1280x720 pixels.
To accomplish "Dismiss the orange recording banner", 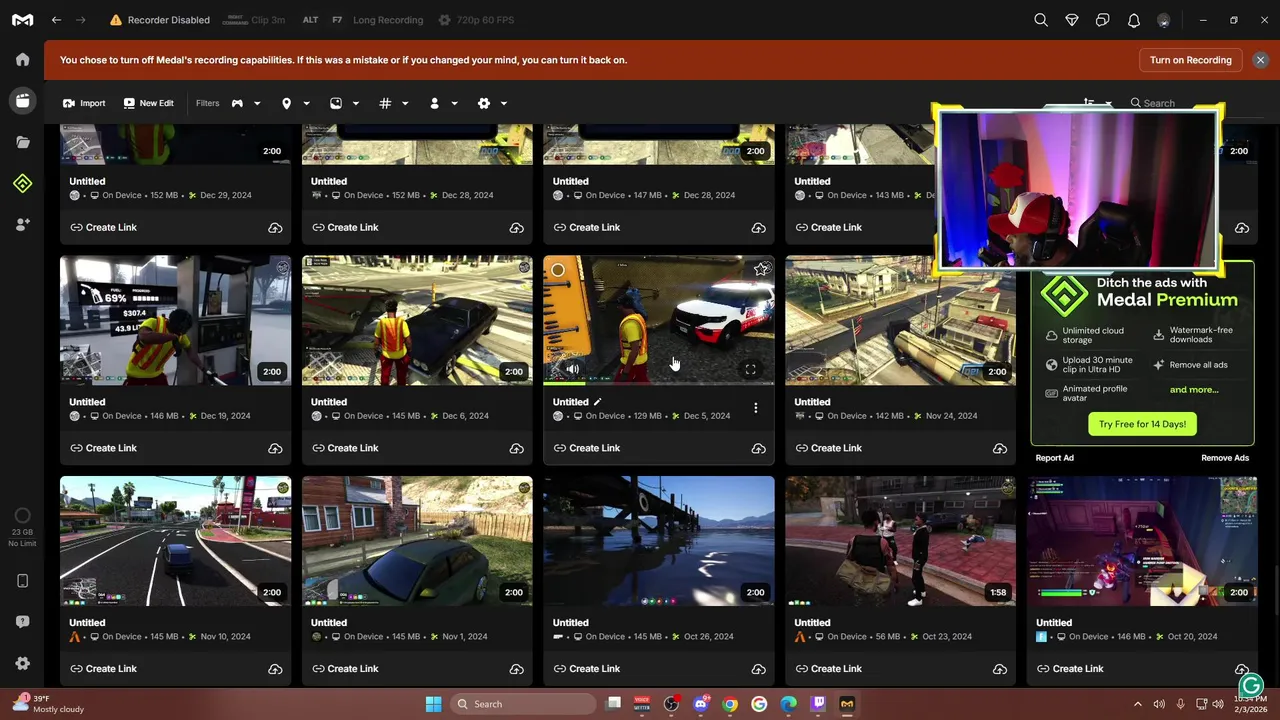I will point(1260,60).
